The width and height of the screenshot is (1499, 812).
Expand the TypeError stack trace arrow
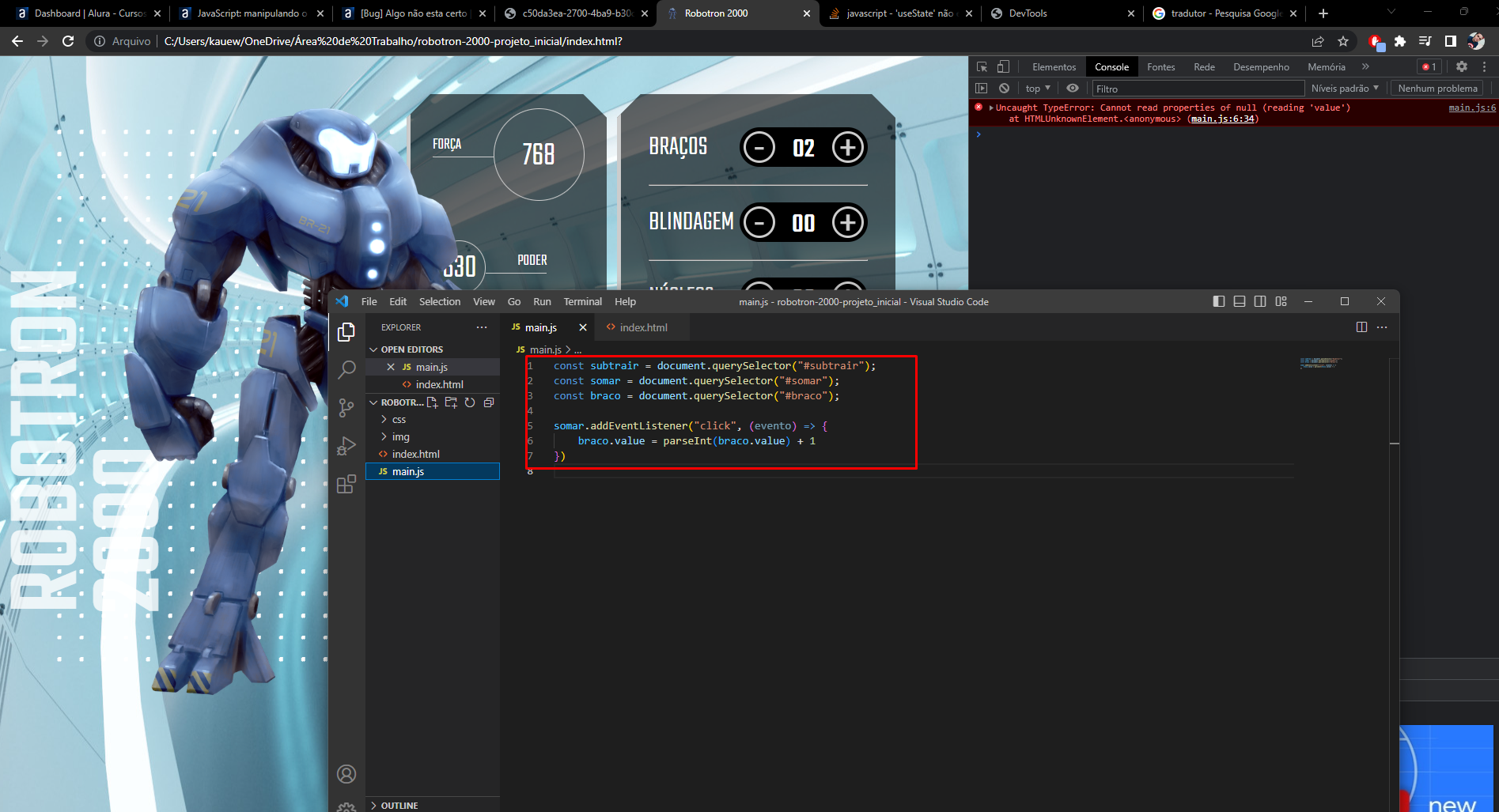click(991, 108)
